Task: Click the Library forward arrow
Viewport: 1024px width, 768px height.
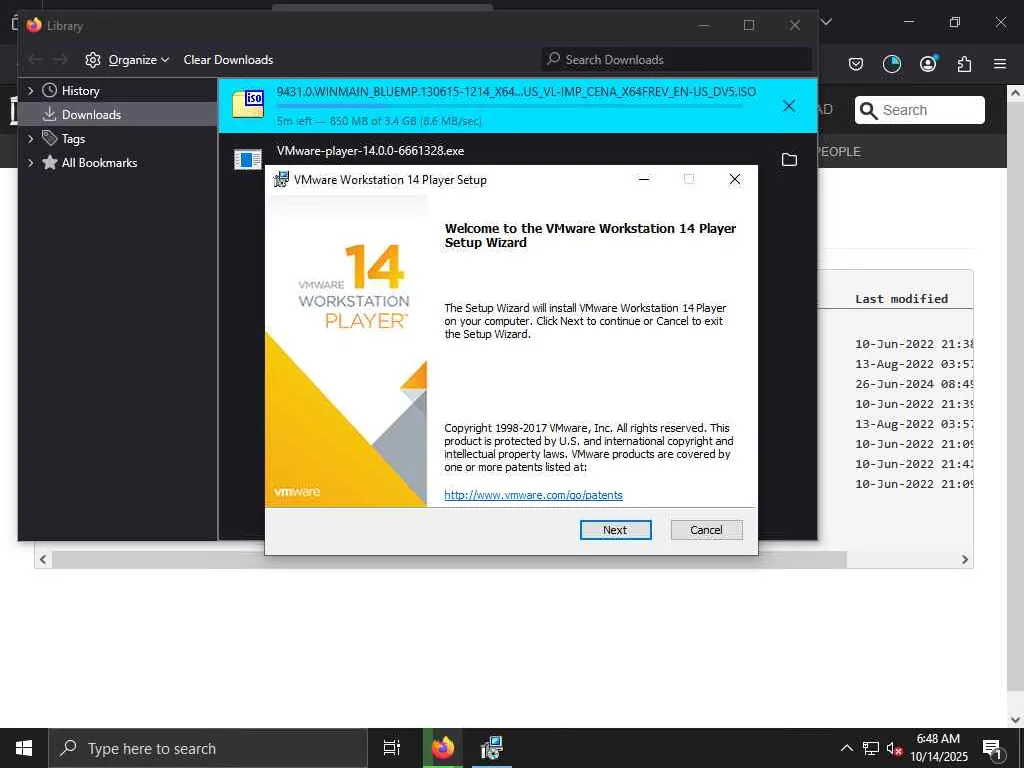Action: point(60,59)
